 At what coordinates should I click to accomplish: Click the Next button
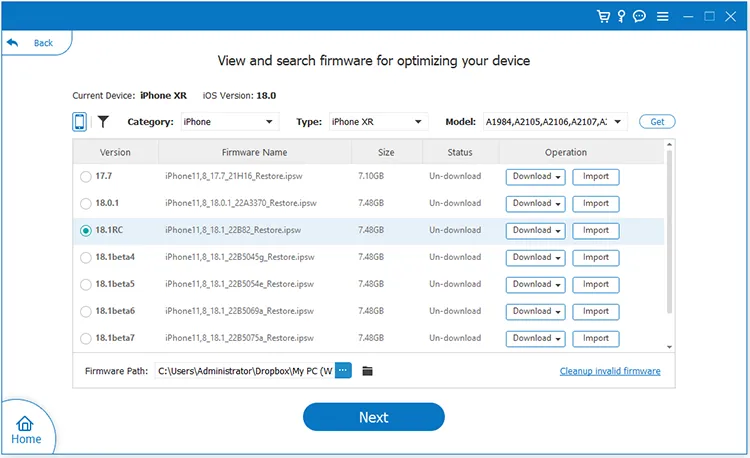click(374, 417)
